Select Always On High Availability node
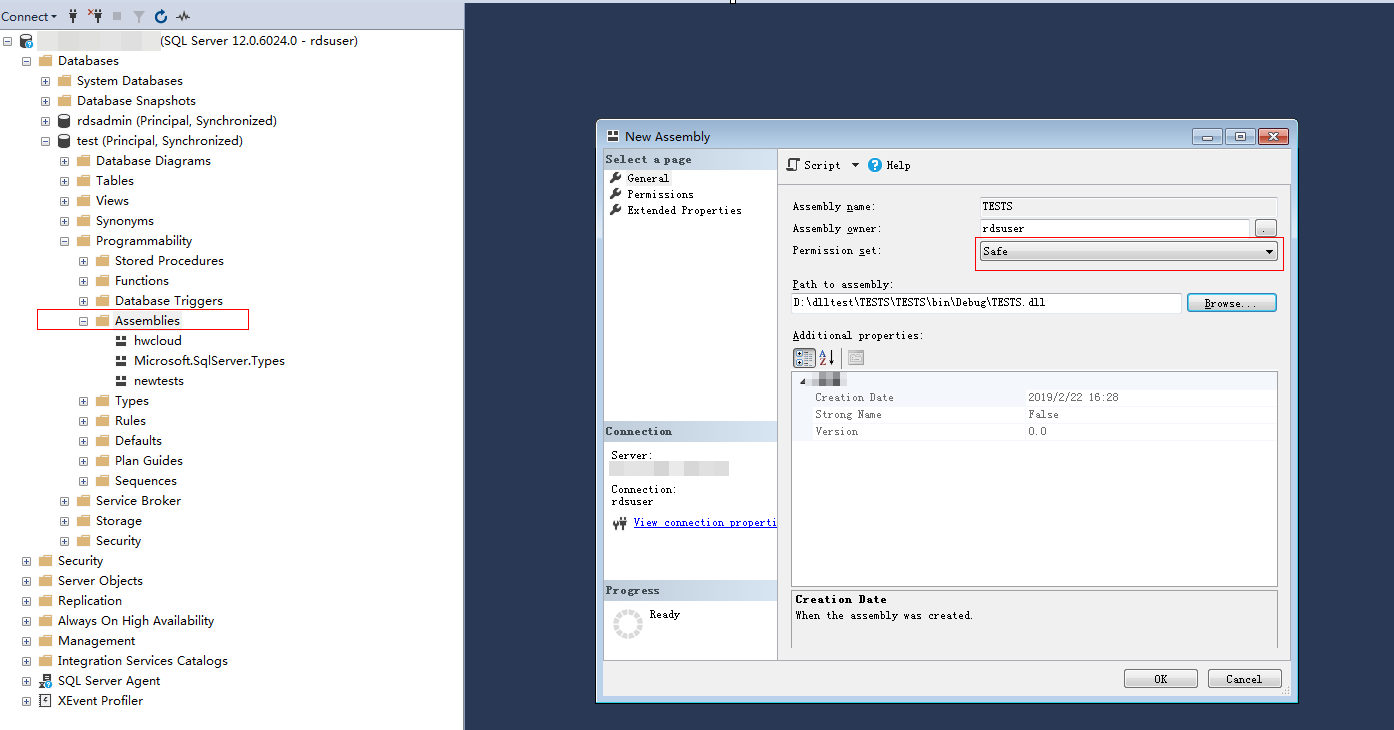This screenshot has height=730, width=1394. pyautogui.click(x=136, y=621)
